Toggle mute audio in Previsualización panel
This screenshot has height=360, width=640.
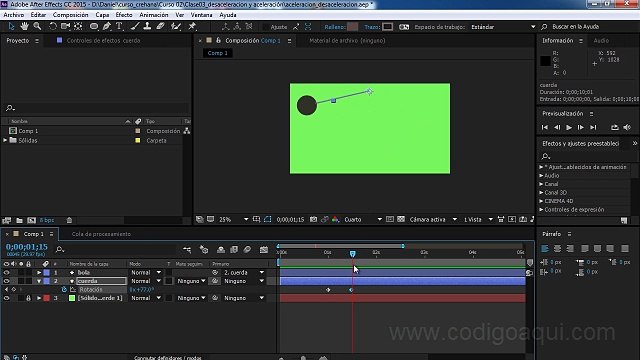[627, 127]
